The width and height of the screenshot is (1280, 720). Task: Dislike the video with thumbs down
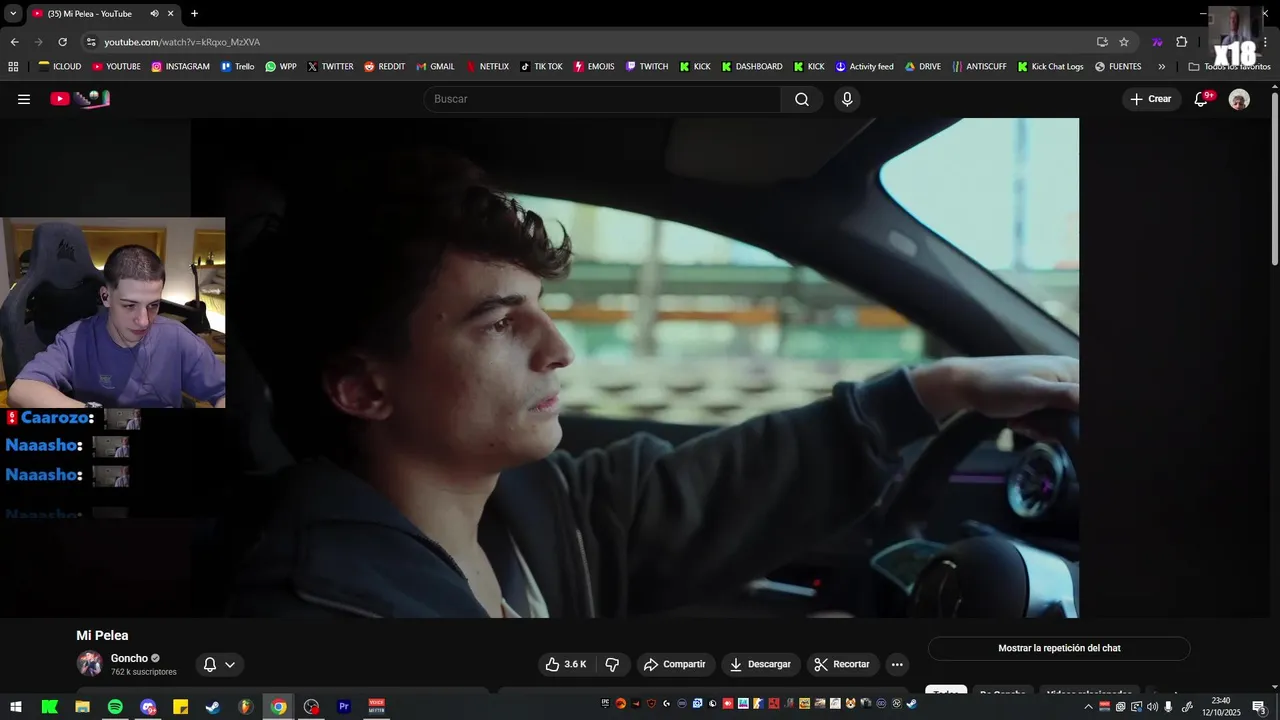point(612,664)
